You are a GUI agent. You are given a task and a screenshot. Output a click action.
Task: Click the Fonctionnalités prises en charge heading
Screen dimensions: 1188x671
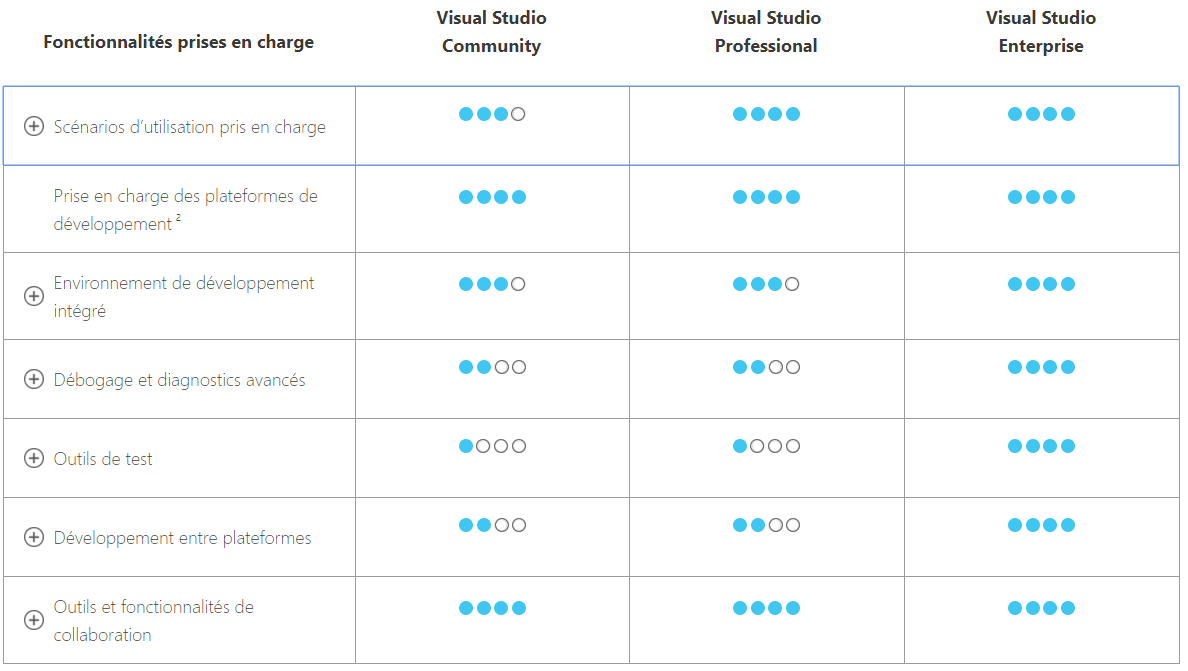pos(178,42)
